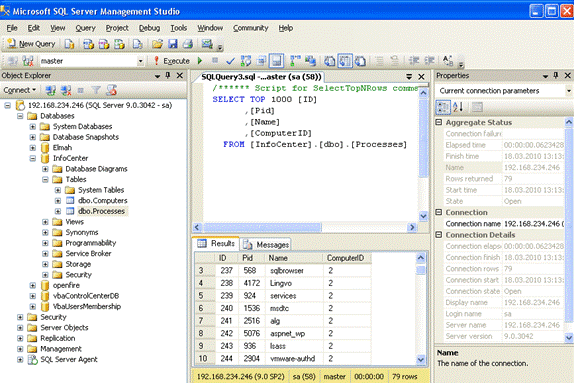Image resolution: width=574 pixels, height=383 pixels.
Task: Collapse the Tables folder
Action: 45,180
